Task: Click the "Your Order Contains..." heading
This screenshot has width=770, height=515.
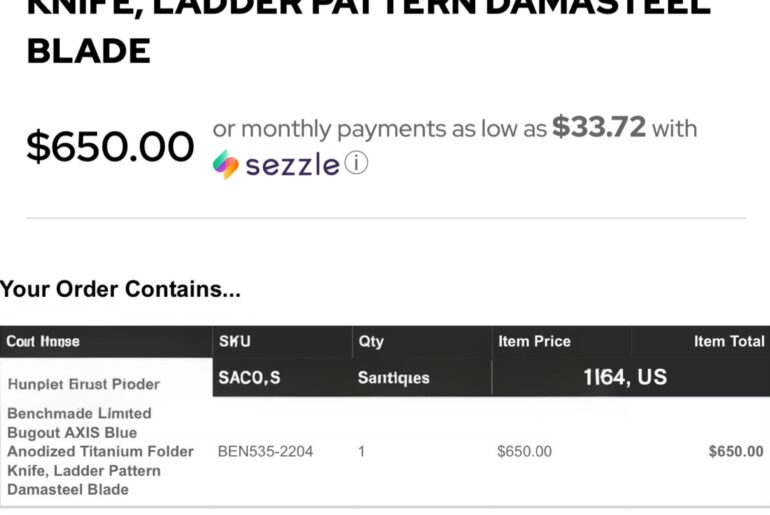Action: pos(120,290)
